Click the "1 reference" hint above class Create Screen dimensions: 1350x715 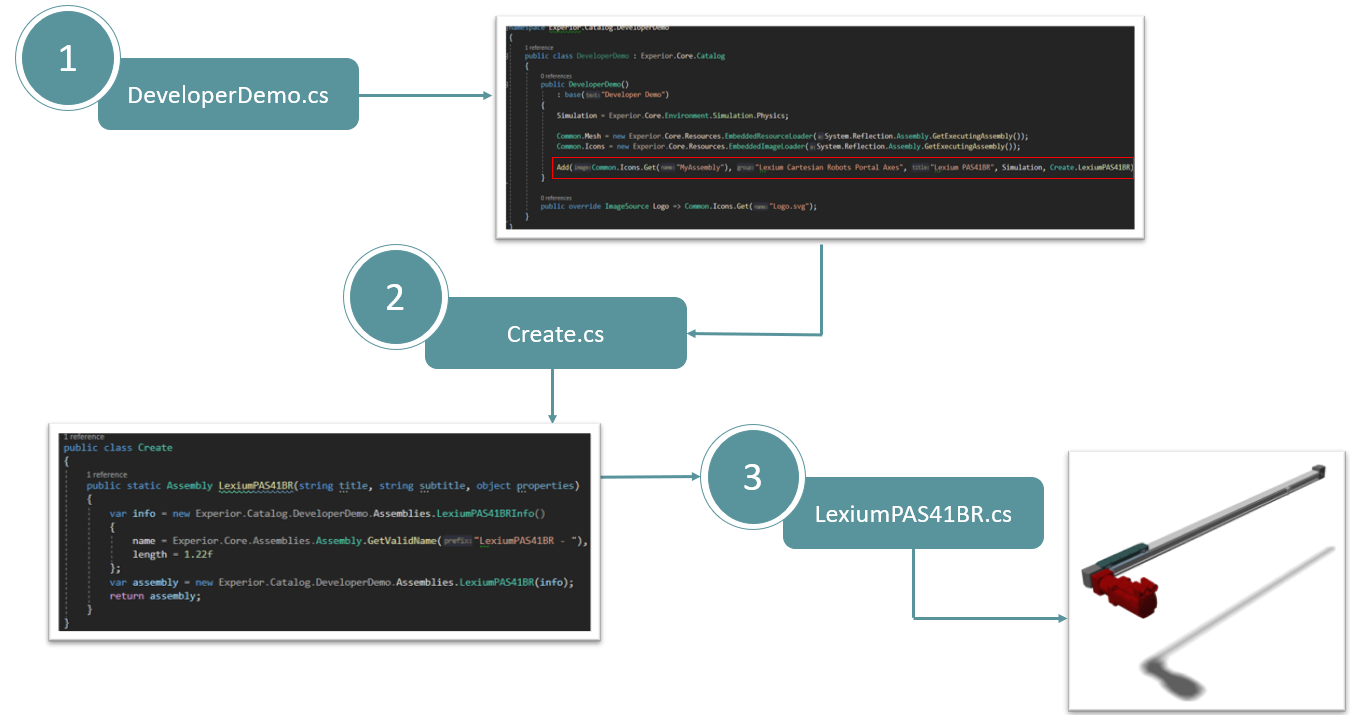(x=83, y=437)
